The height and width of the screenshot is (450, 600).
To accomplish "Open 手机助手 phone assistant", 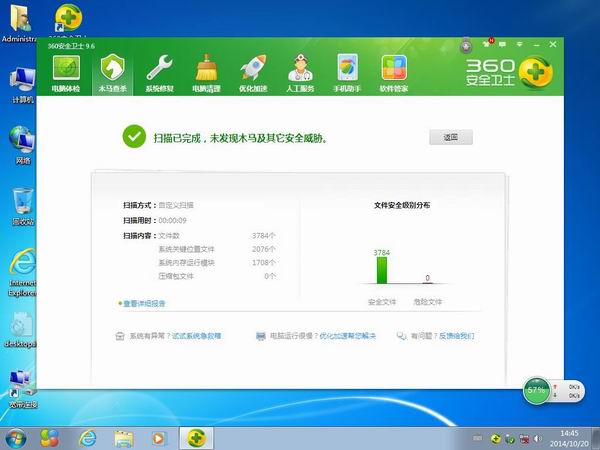I will (347, 74).
